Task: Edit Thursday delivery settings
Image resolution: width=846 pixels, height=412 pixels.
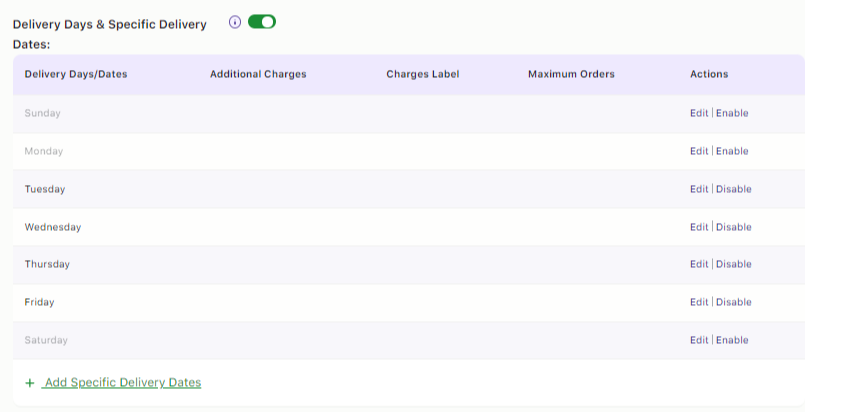Action: point(699,264)
